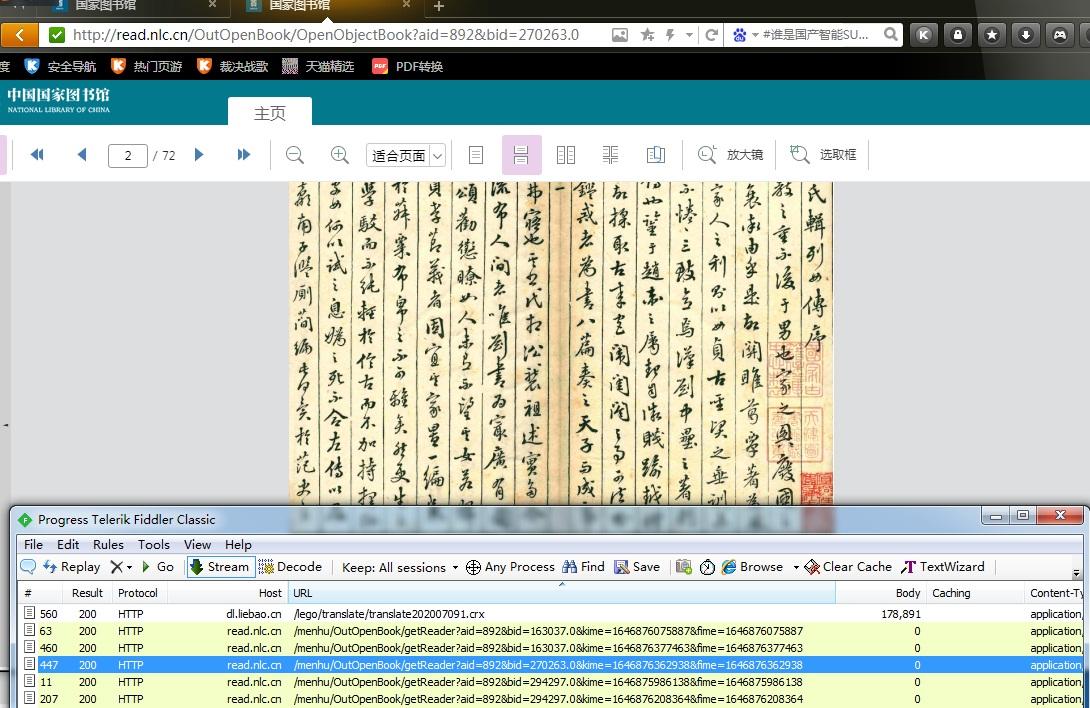
Task: Go to previous book page
Action: [82, 154]
